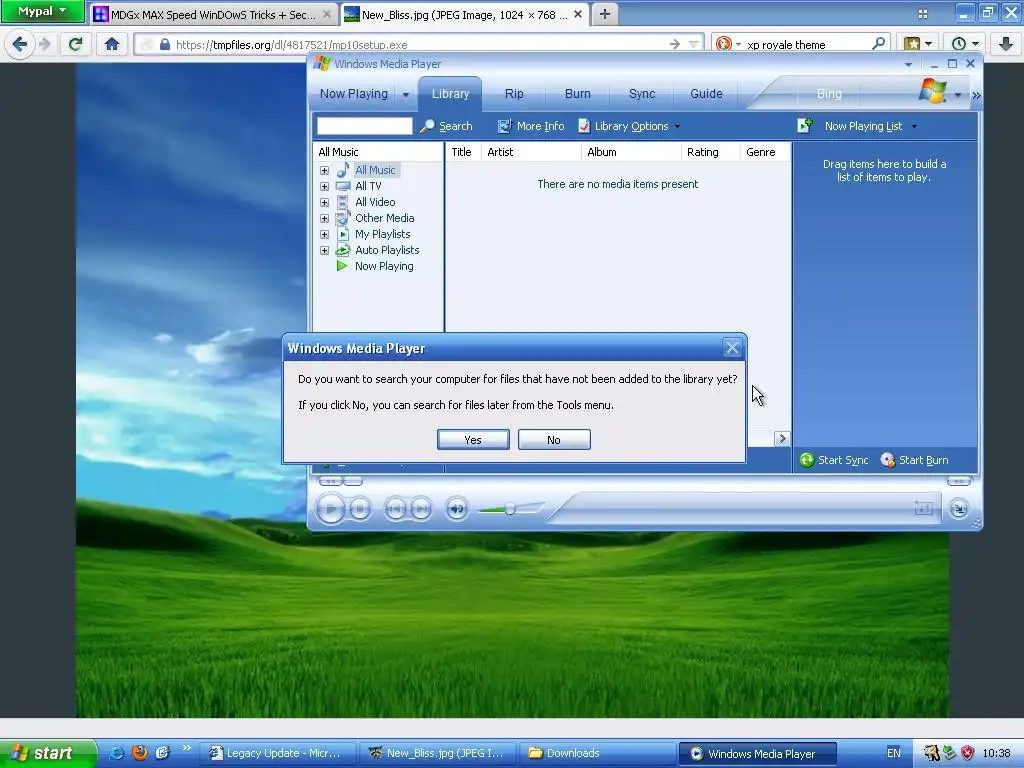Select All TV in the library tree
Image resolution: width=1024 pixels, height=768 pixels.
click(368, 185)
